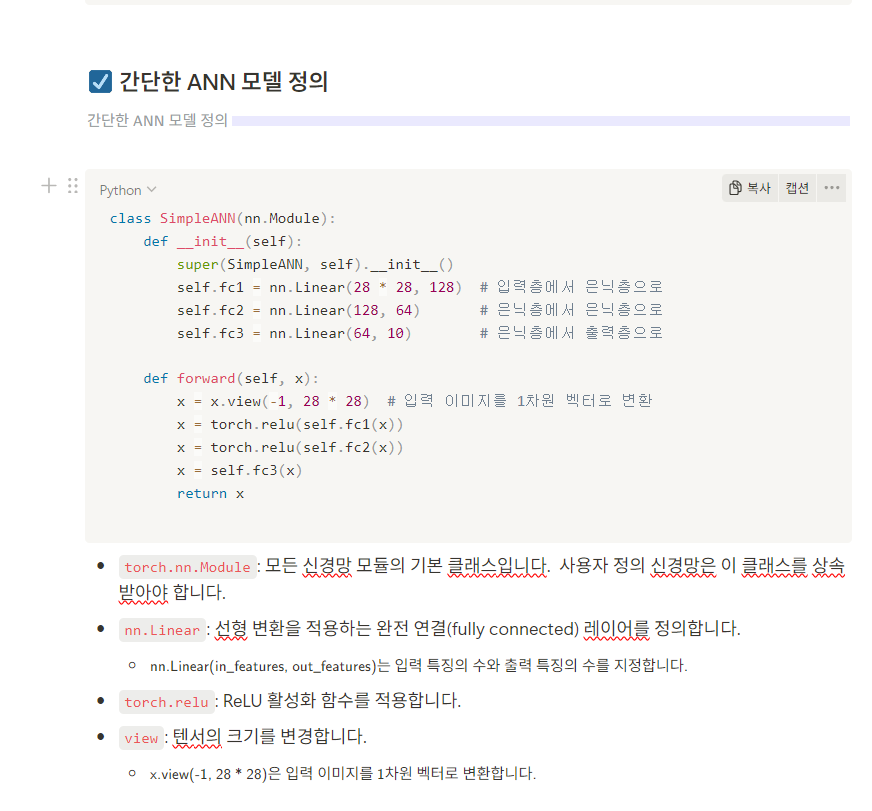Viewport: 872px width, 811px height.
Task: Click the view inline code tag
Action: click(x=141, y=738)
